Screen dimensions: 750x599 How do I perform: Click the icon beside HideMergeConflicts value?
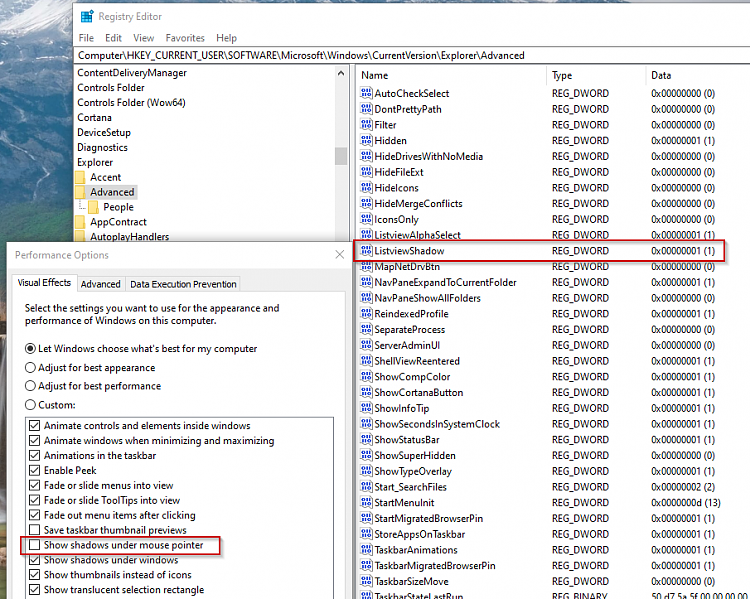(x=366, y=203)
